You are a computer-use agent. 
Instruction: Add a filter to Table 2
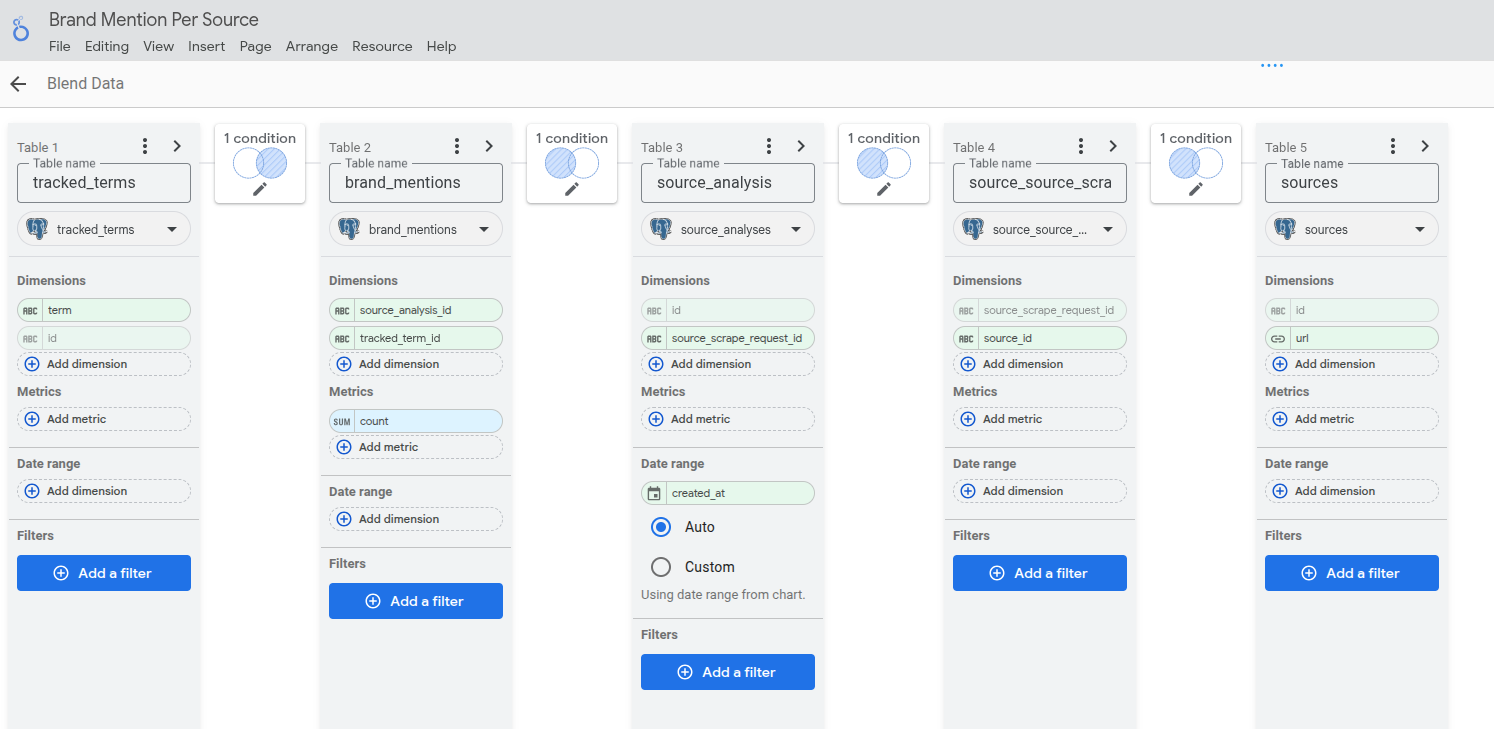[x=416, y=601]
